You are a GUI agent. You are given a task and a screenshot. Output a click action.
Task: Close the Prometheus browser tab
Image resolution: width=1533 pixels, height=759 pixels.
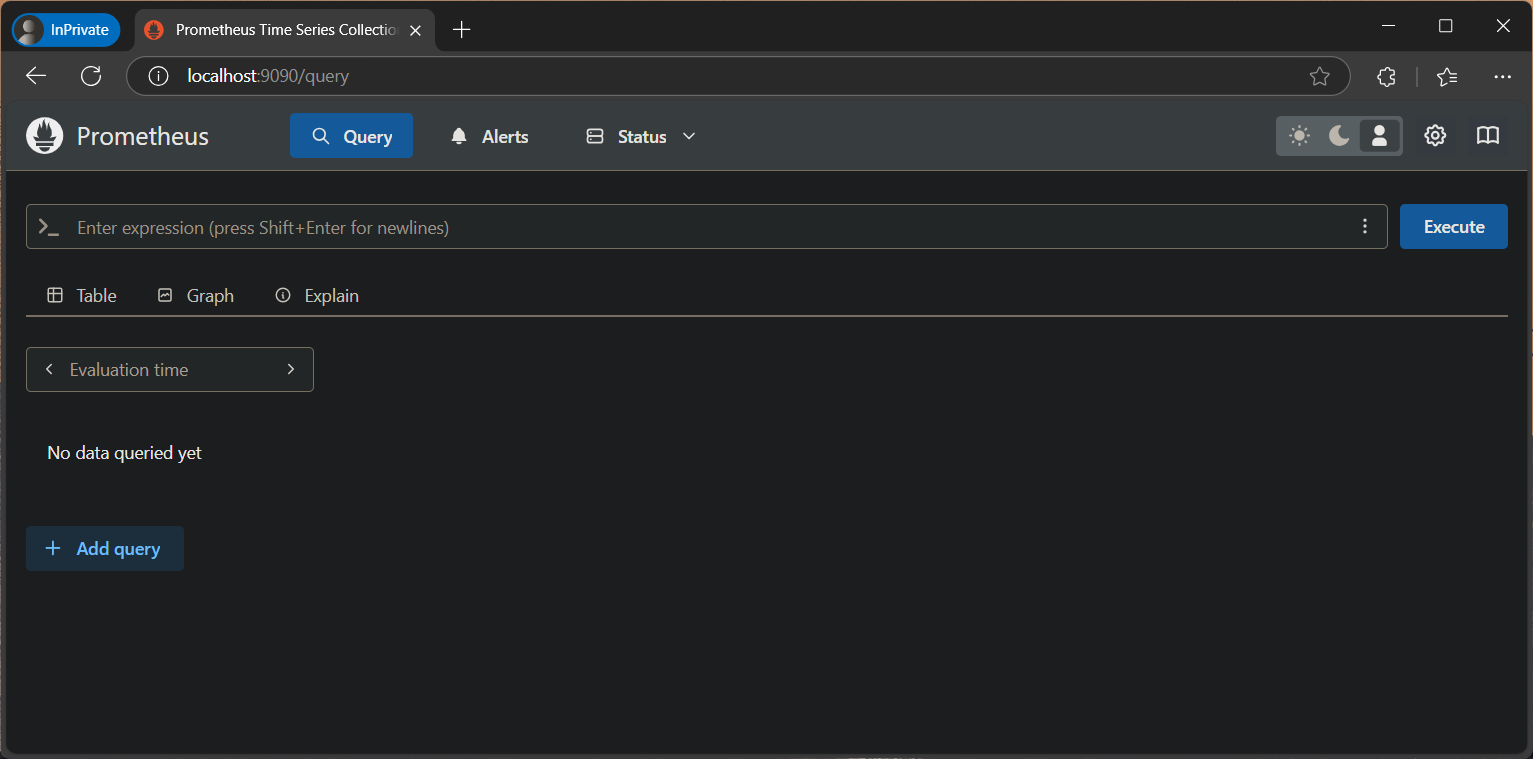click(x=415, y=30)
